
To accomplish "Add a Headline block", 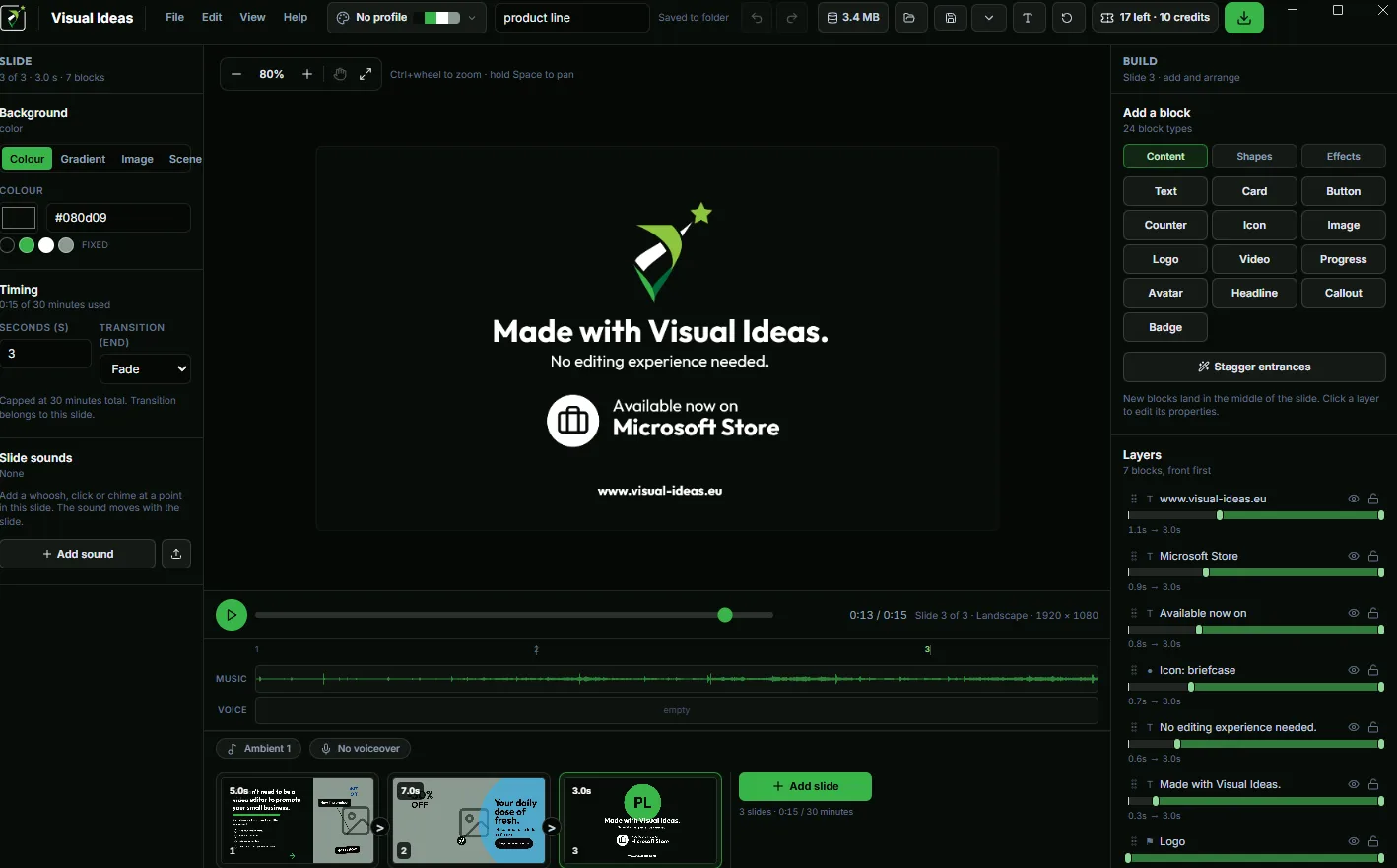I will pyautogui.click(x=1254, y=293).
